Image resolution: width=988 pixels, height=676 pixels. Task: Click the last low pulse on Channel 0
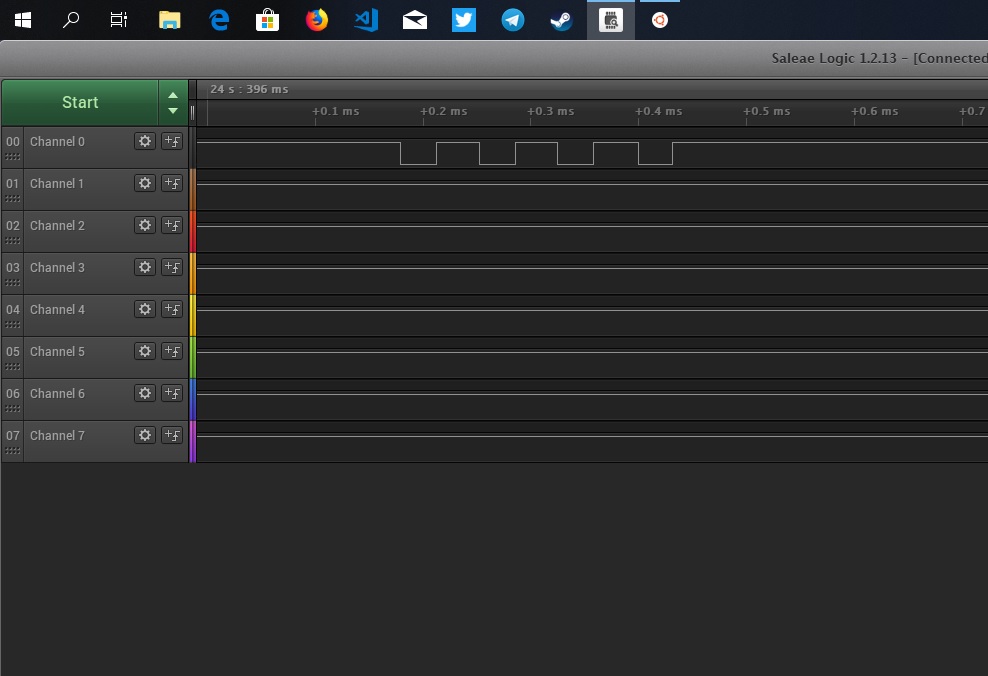click(655, 154)
